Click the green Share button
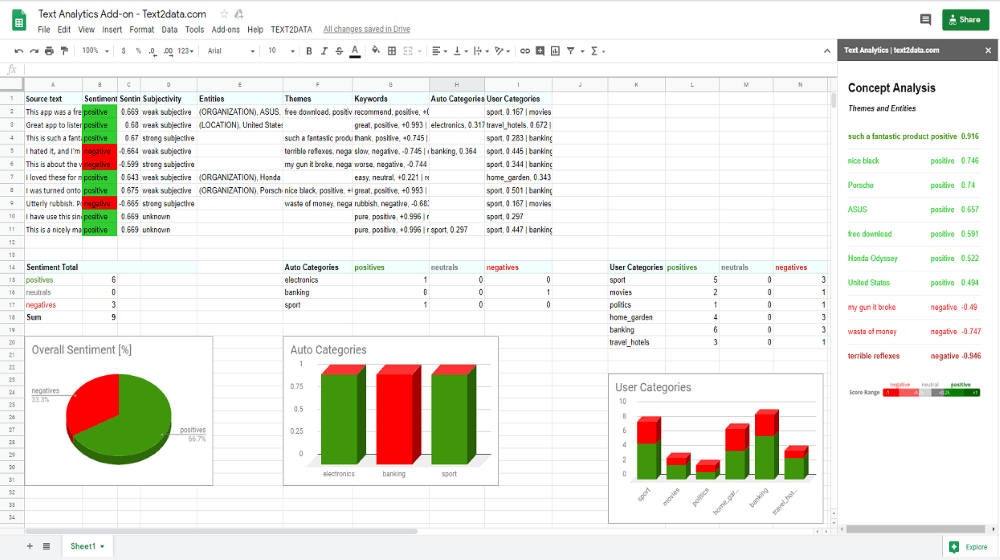1000x560 pixels. pos(965,20)
